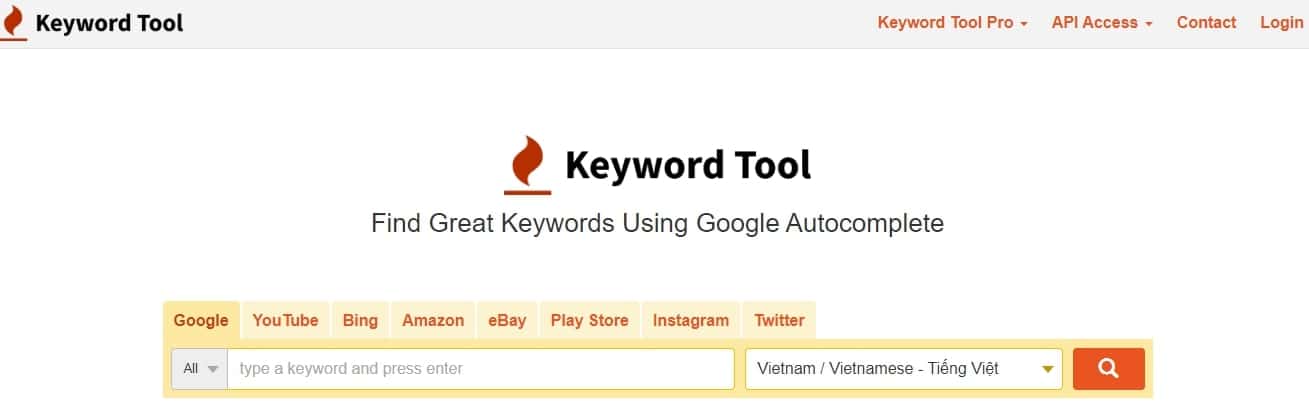The width and height of the screenshot is (1309, 409).
Task: Expand the Vietnam / Vietnamese language dropdown
Action: [x=903, y=369]
